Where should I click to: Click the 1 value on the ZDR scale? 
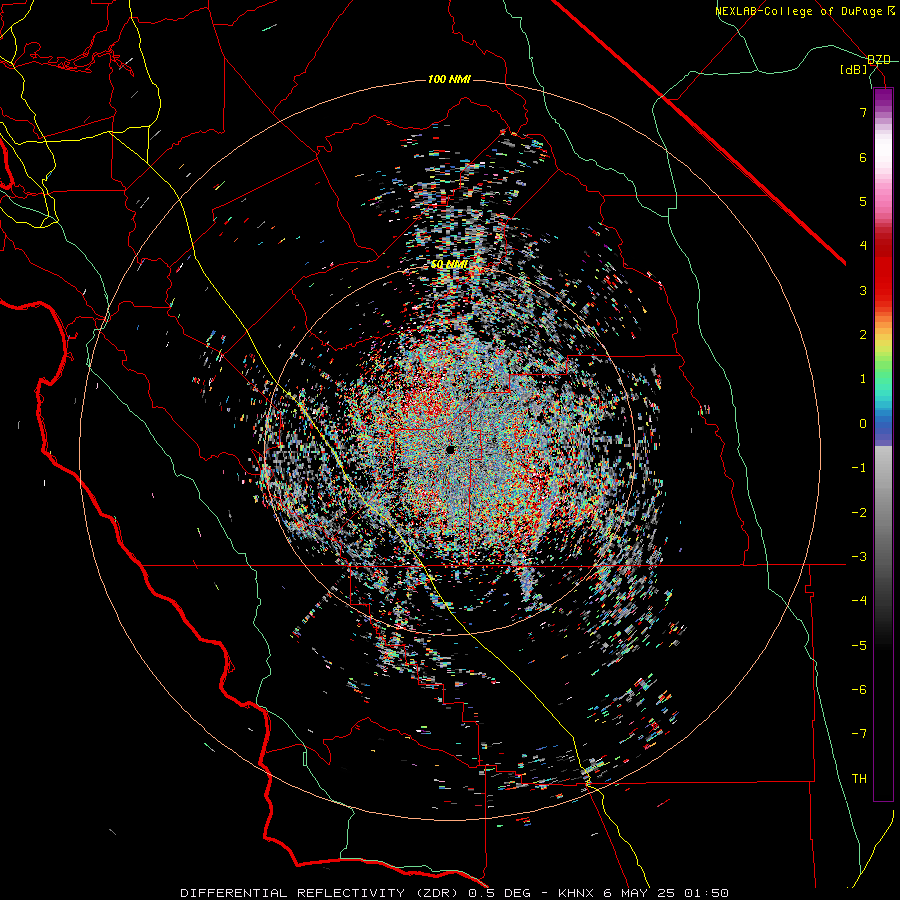863,379
